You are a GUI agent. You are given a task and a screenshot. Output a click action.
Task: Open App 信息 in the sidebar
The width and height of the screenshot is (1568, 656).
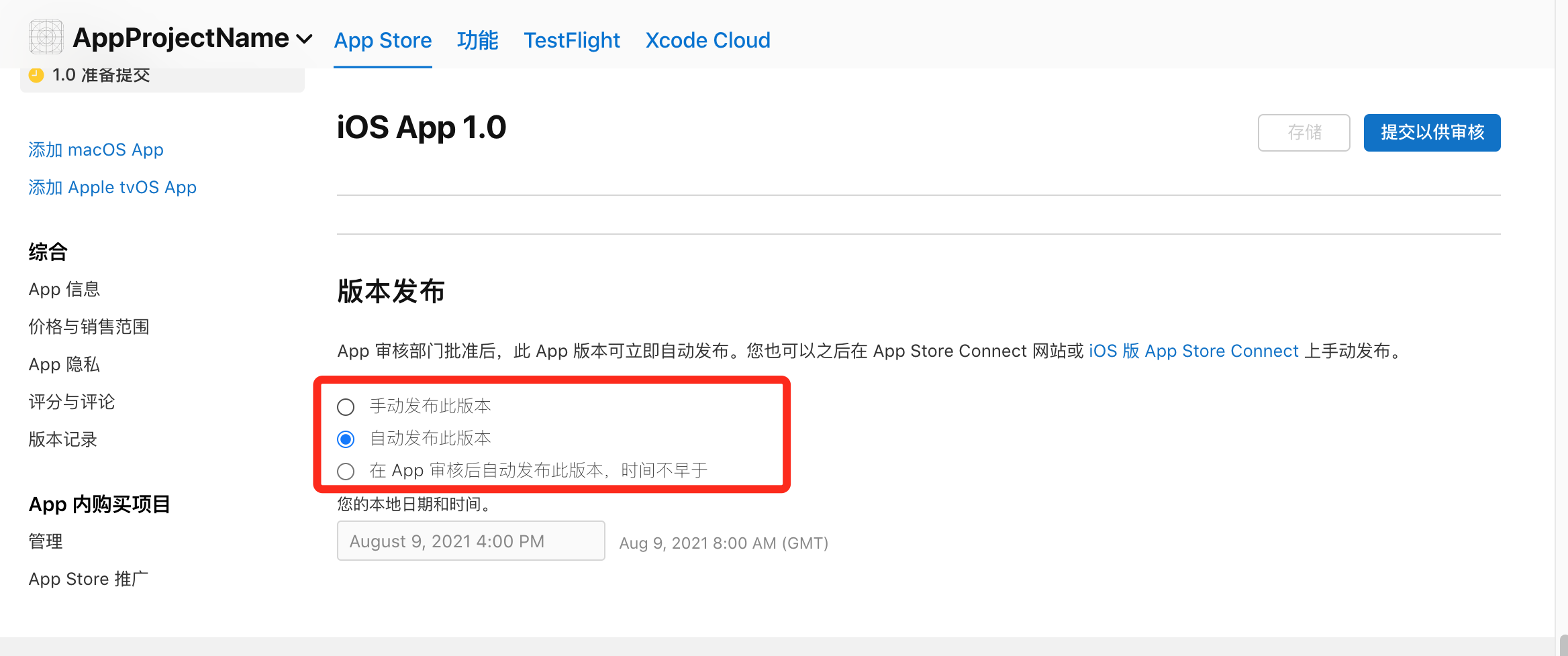64,289
